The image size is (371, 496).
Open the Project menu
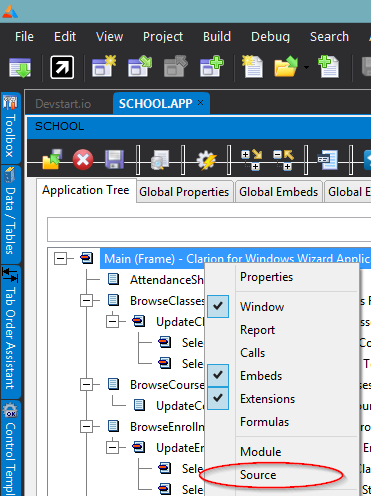[163, 37]
